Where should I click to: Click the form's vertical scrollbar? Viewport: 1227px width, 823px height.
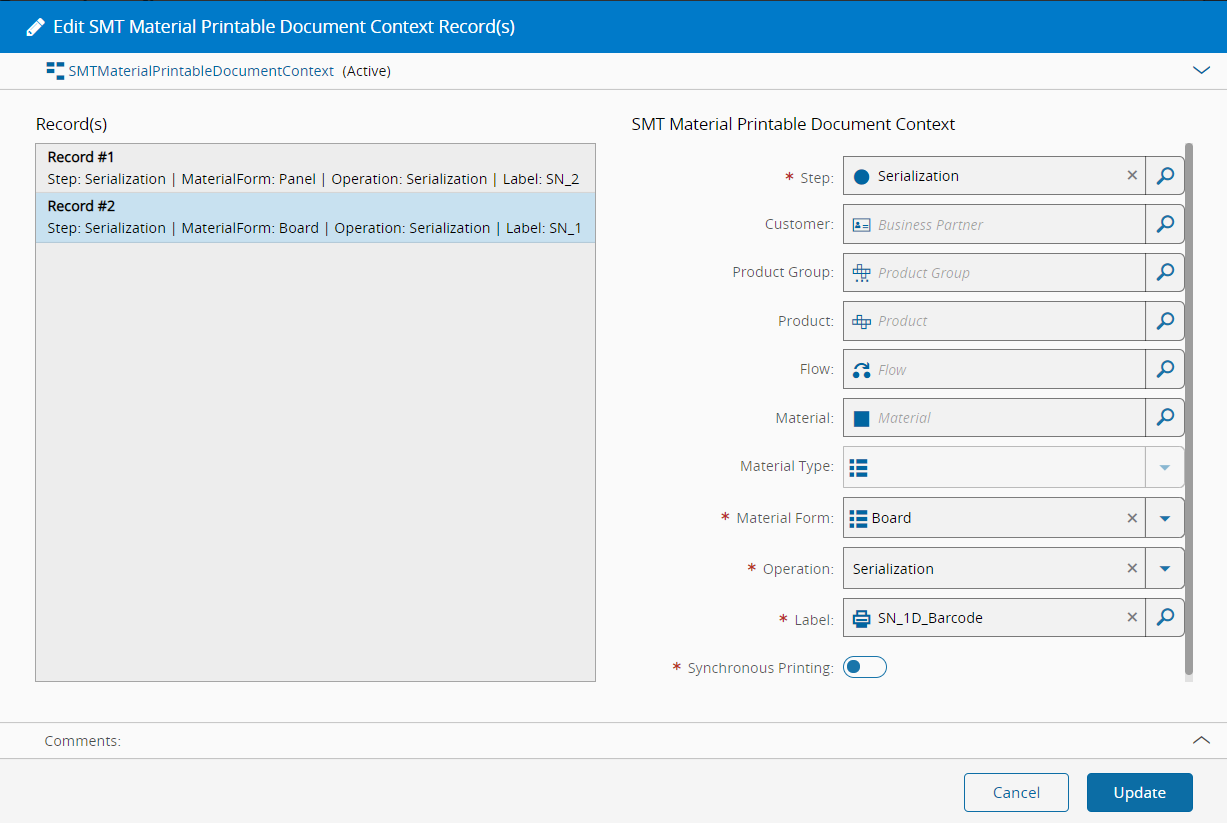(x=1188, y=400)
